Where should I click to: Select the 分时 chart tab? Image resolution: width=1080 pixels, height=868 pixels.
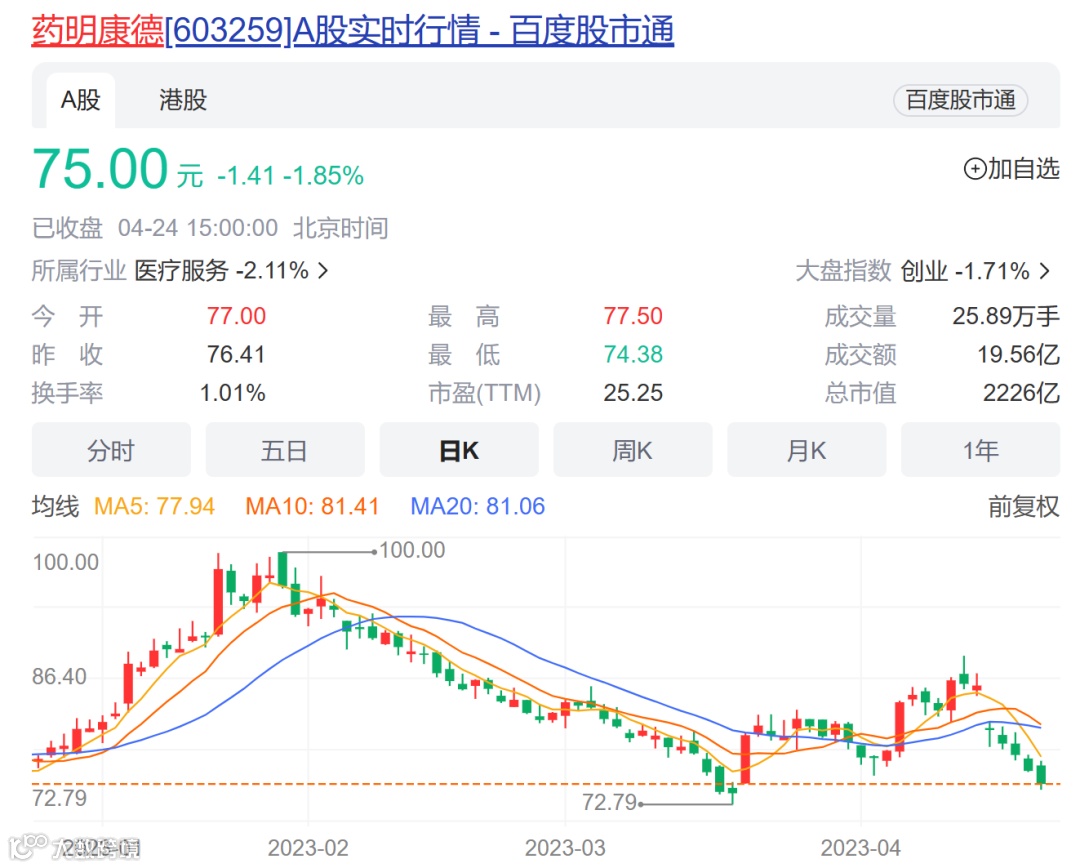[111, 451]
